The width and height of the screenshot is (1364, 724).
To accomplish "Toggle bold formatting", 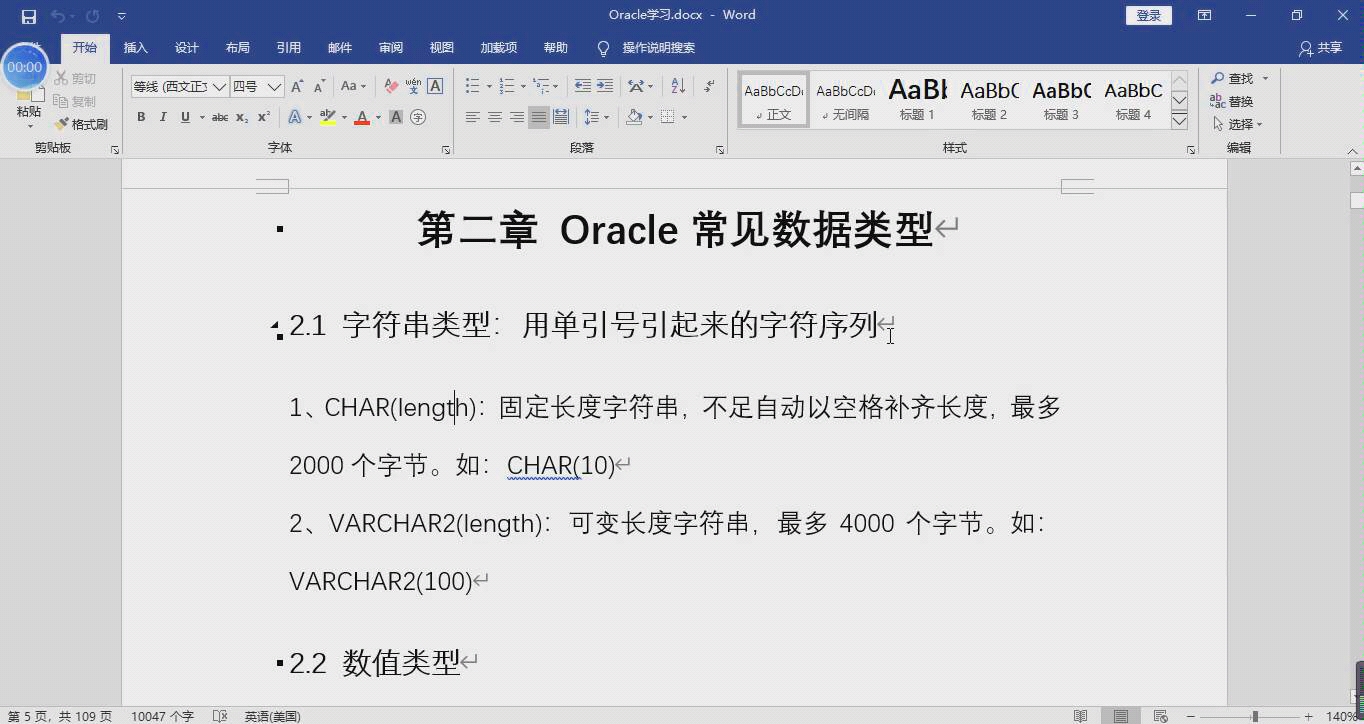I will 141,117.
